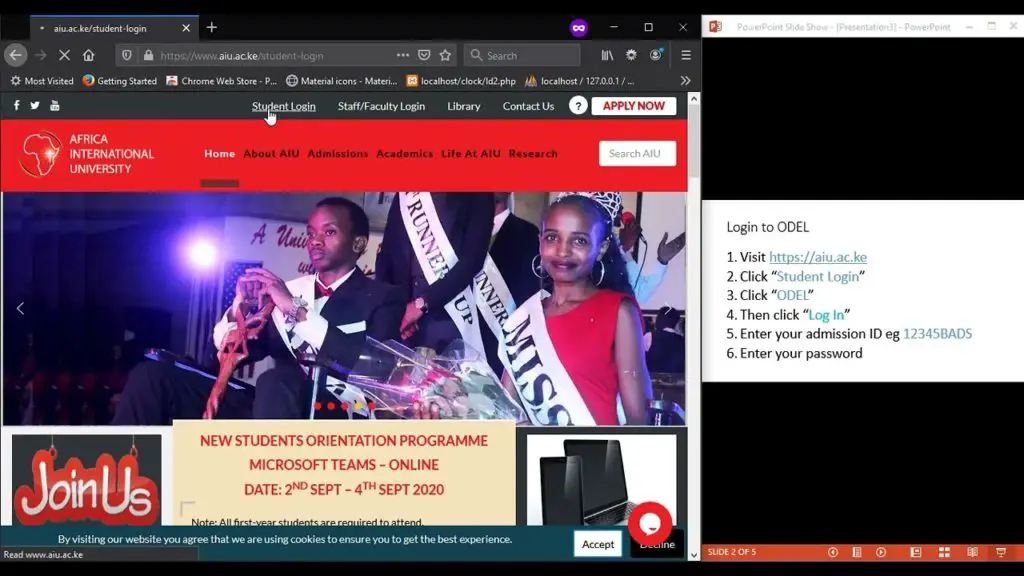Bookmark this page with the star icon
The height and width of the screenshot is (576, 1024).
click(445, 56)
